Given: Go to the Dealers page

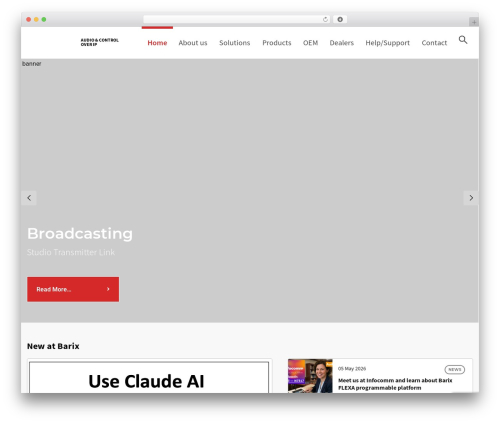Looking at the screenshot, I should pyautogui.click(x=342, y=43).
